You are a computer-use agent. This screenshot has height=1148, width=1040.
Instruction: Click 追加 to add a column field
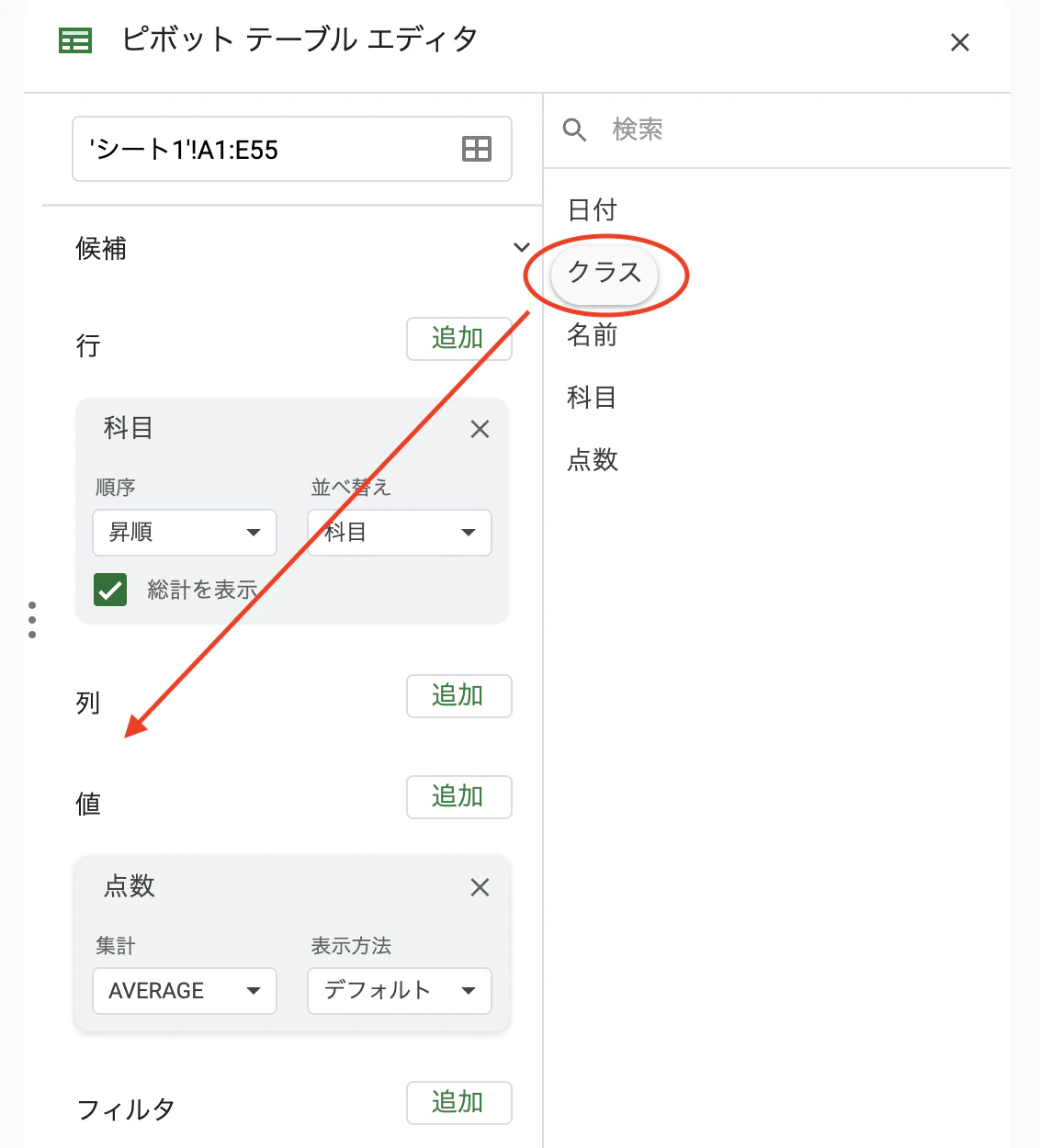(458, 696)
